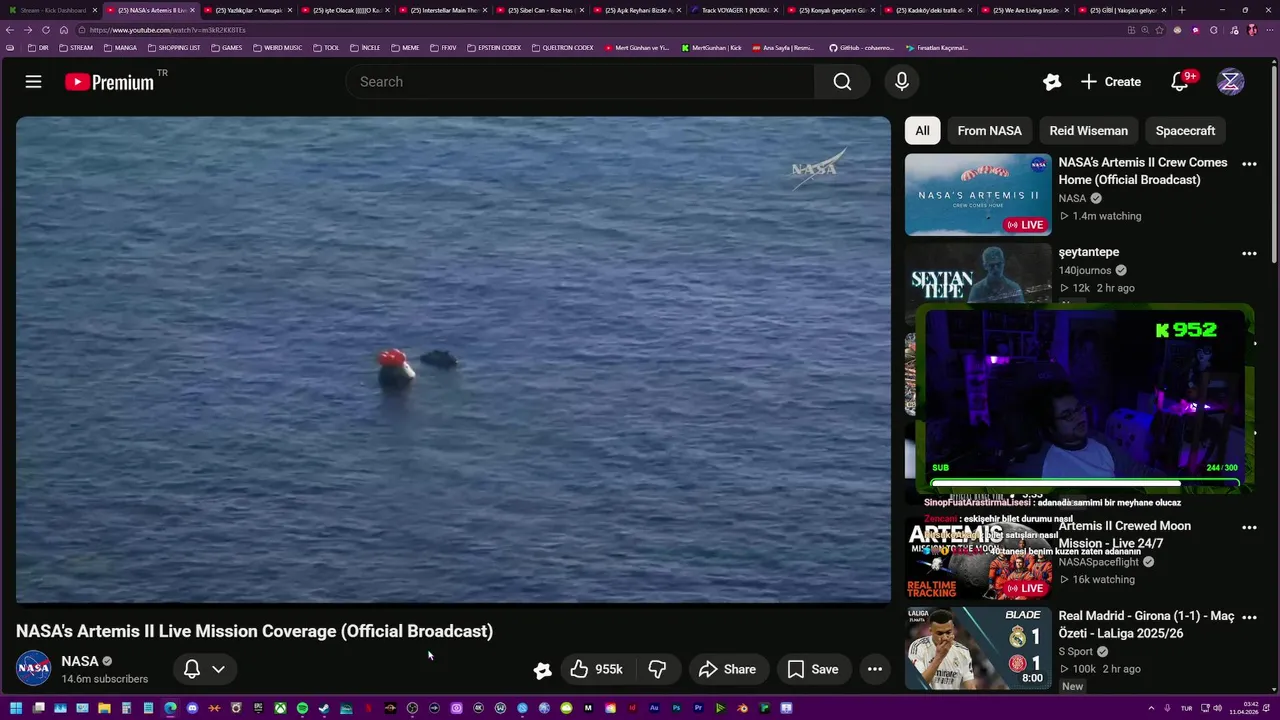Select the From NASA filter chip
Screen dimensions: 1280x720
(x=989, y=131)
